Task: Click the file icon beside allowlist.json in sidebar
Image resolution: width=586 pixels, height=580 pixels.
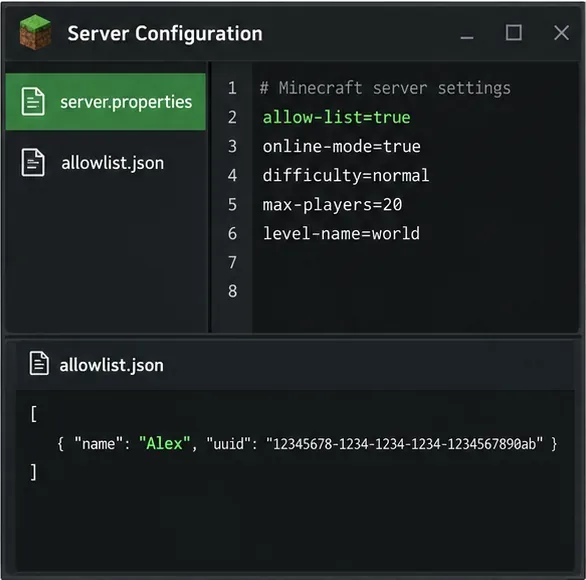Action: (33, 163)
